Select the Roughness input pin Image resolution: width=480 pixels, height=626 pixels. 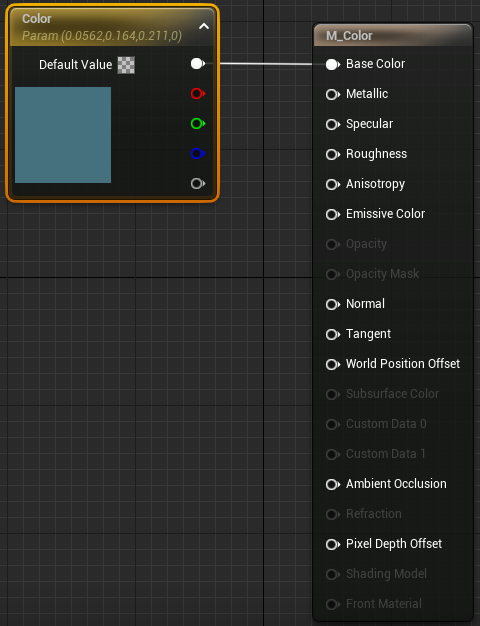click(333, 154)
